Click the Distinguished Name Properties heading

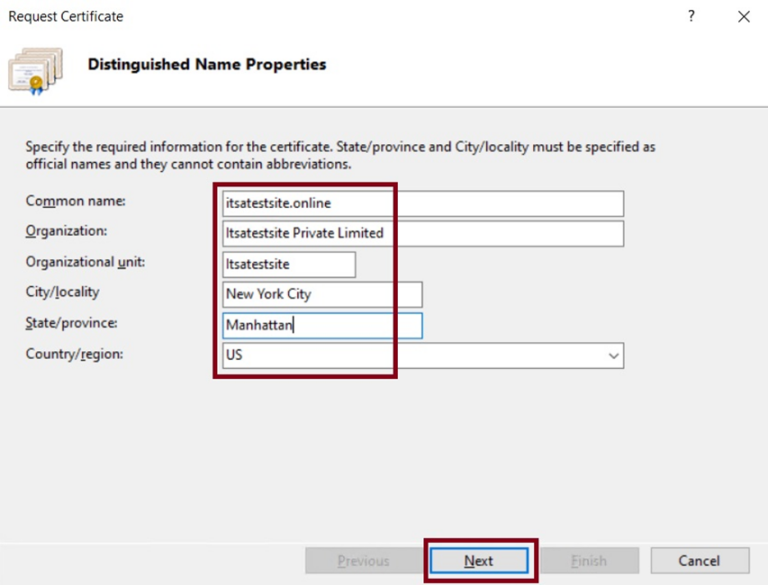pyautogui.click(x=207, y=64)
